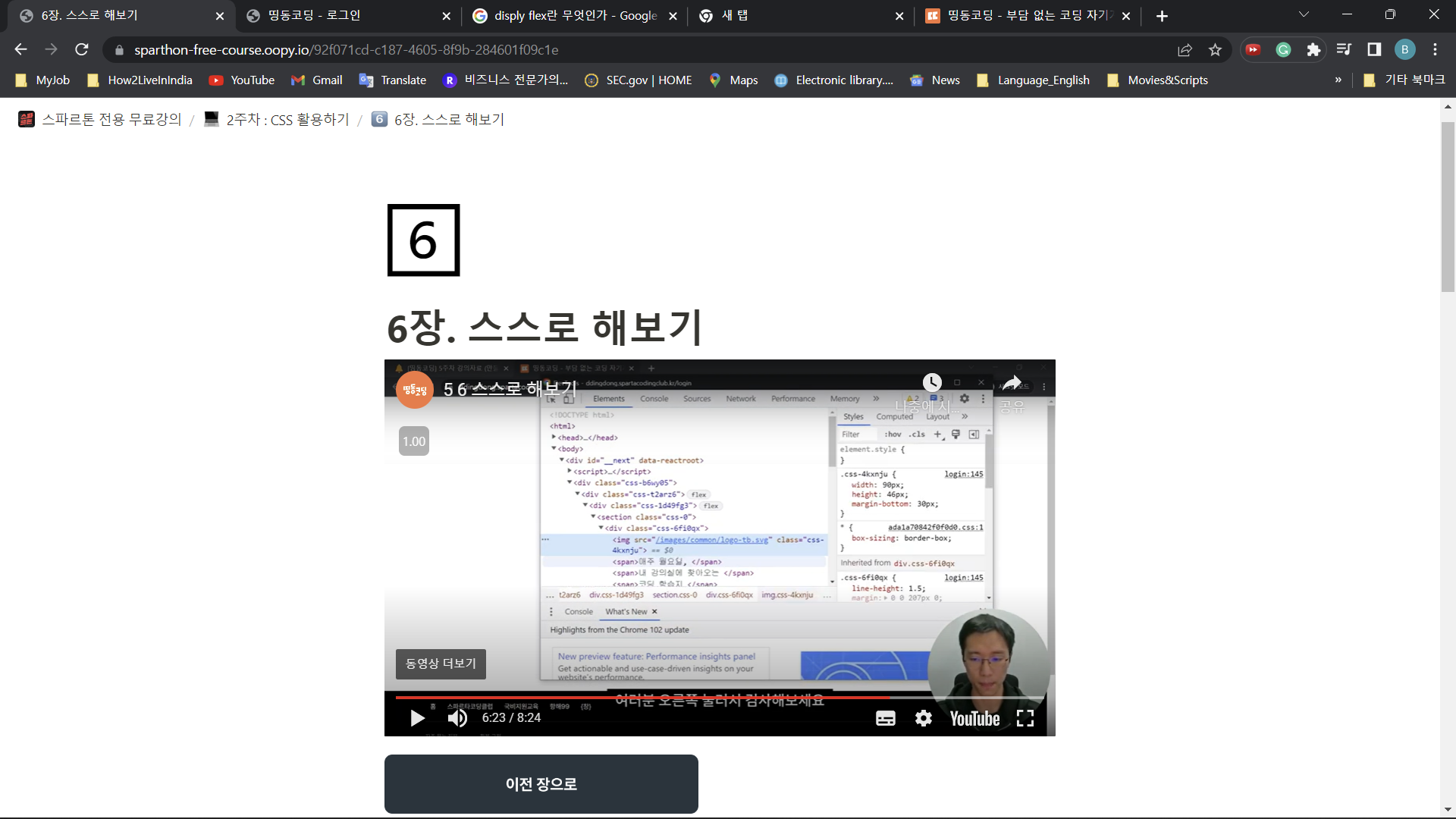Click the 이전 장으로 button
1456x819 pixels.
pos(541,784)
